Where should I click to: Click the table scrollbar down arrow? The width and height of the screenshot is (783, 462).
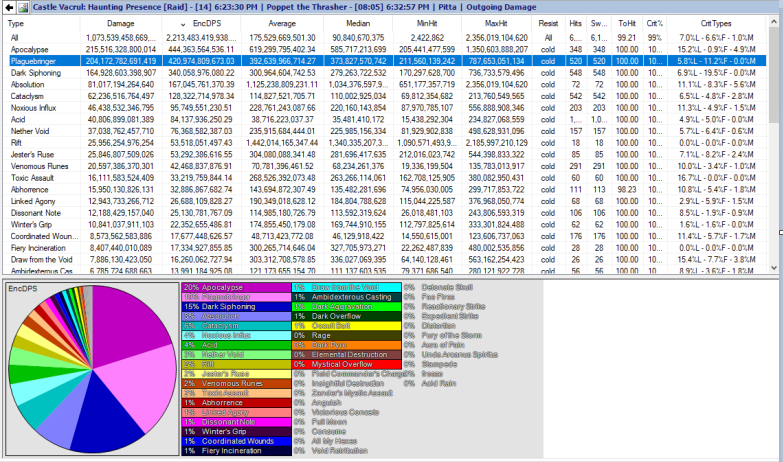tap(774, 268)
